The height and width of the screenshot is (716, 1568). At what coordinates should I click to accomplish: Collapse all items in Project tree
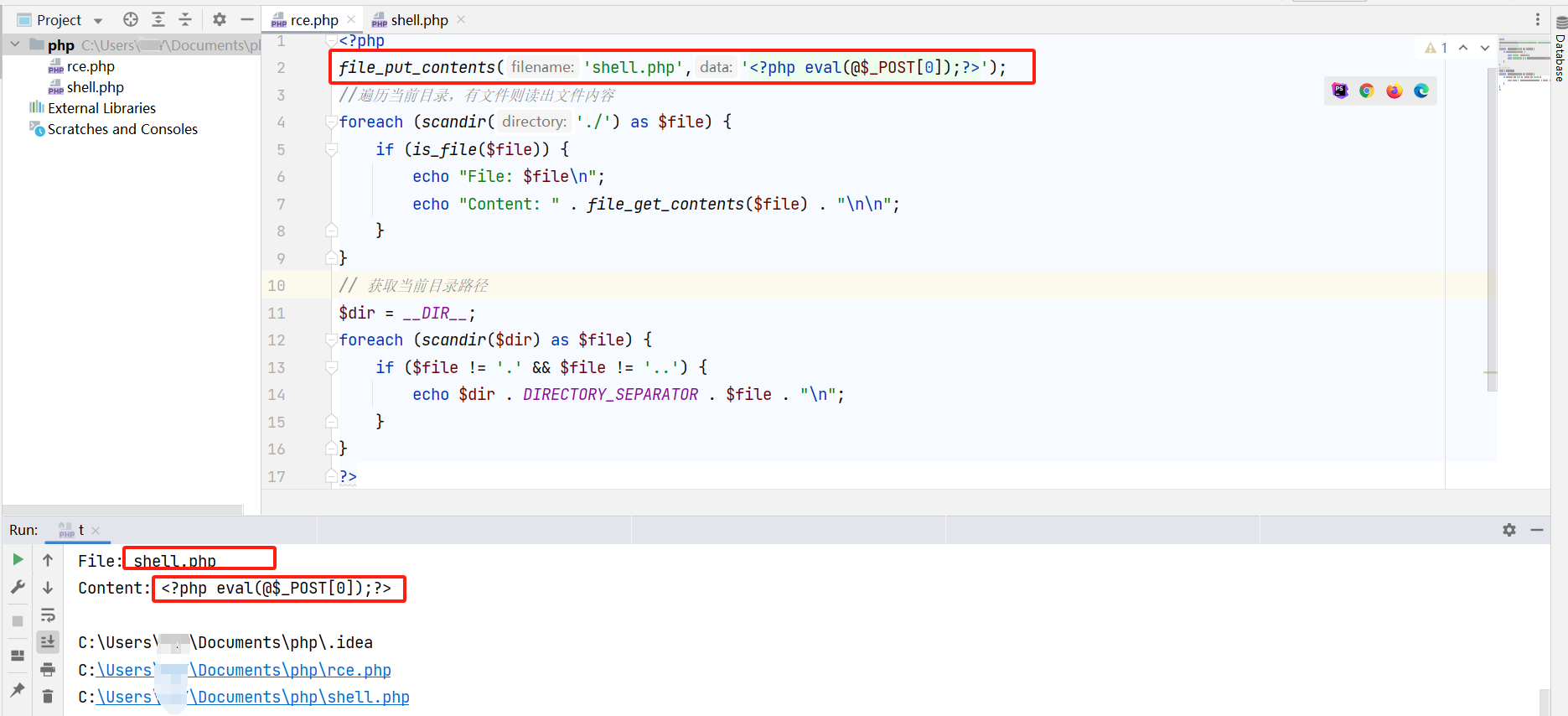pyautogui.click(x=186, y=19)
